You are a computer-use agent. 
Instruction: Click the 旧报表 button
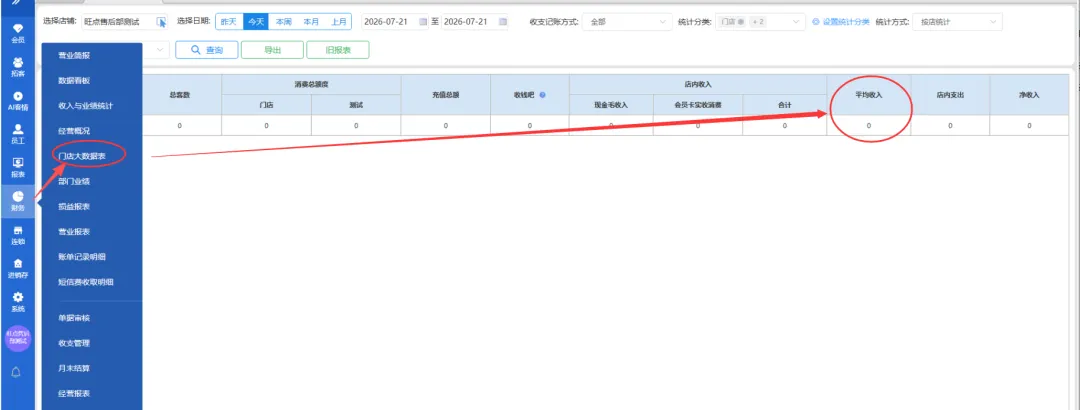pos(338,50)
